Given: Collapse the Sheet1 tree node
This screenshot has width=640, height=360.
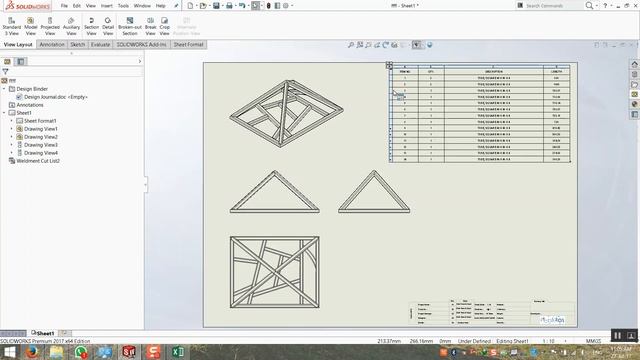Looking at the screenshot, I should click(4, 113).
